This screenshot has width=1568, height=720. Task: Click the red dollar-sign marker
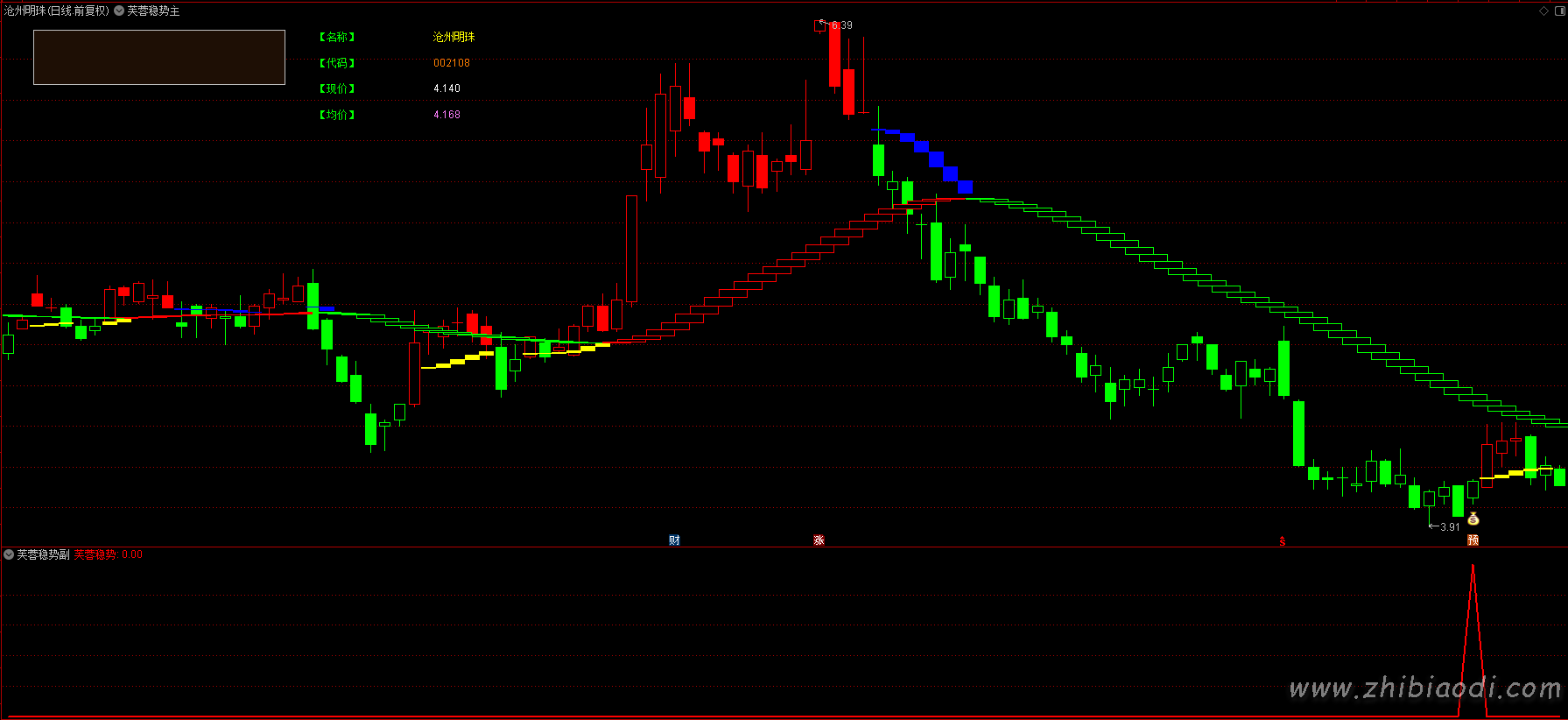pos(1283,541)
